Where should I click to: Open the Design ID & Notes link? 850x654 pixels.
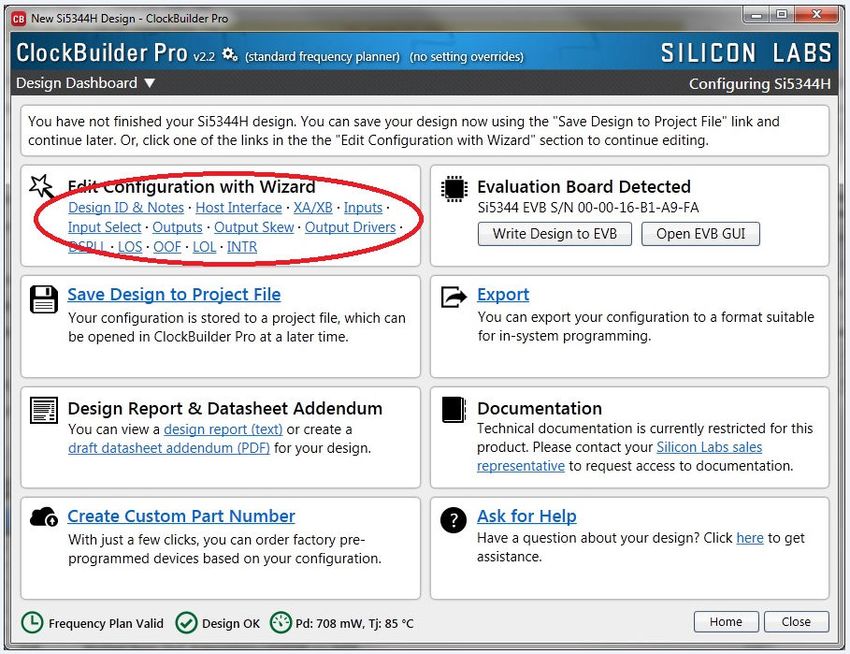point(126,208)
